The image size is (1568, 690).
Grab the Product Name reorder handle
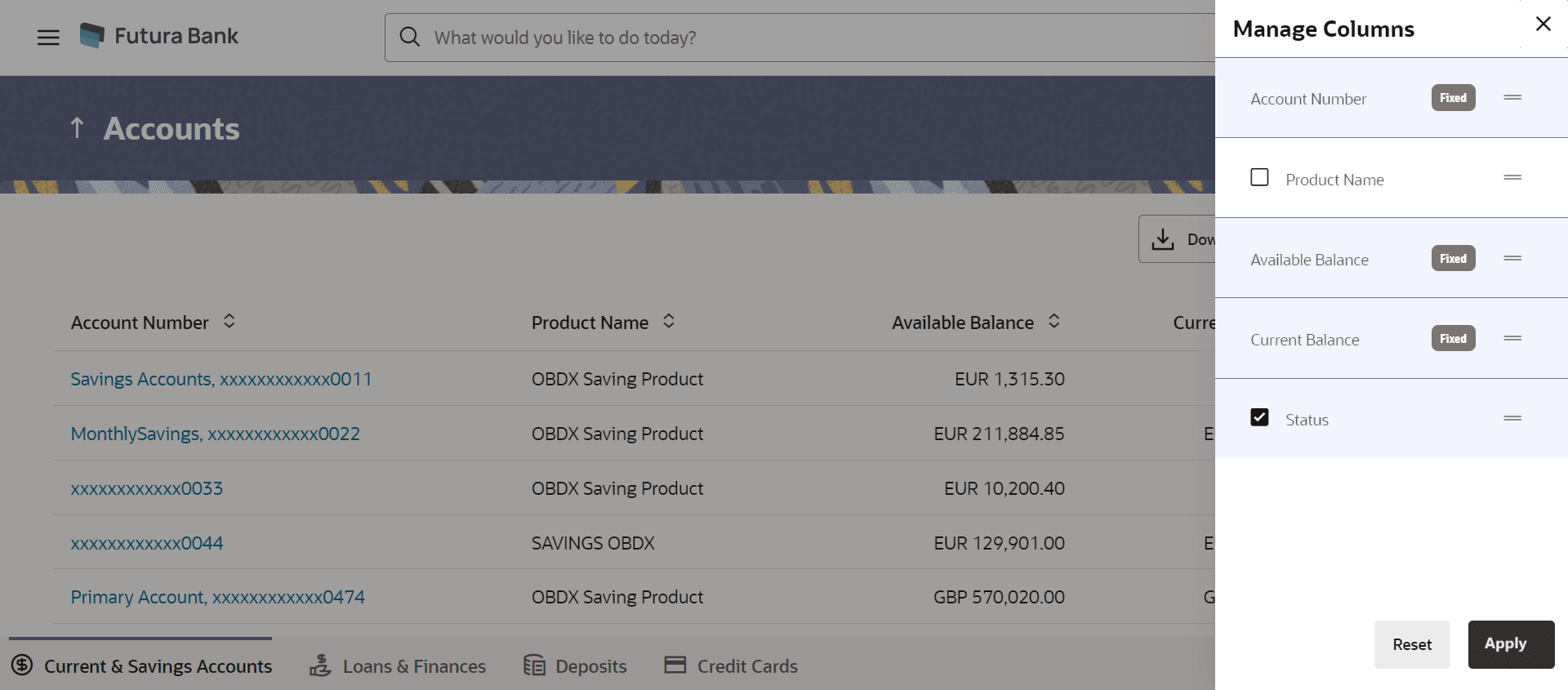click(1512, 177)
